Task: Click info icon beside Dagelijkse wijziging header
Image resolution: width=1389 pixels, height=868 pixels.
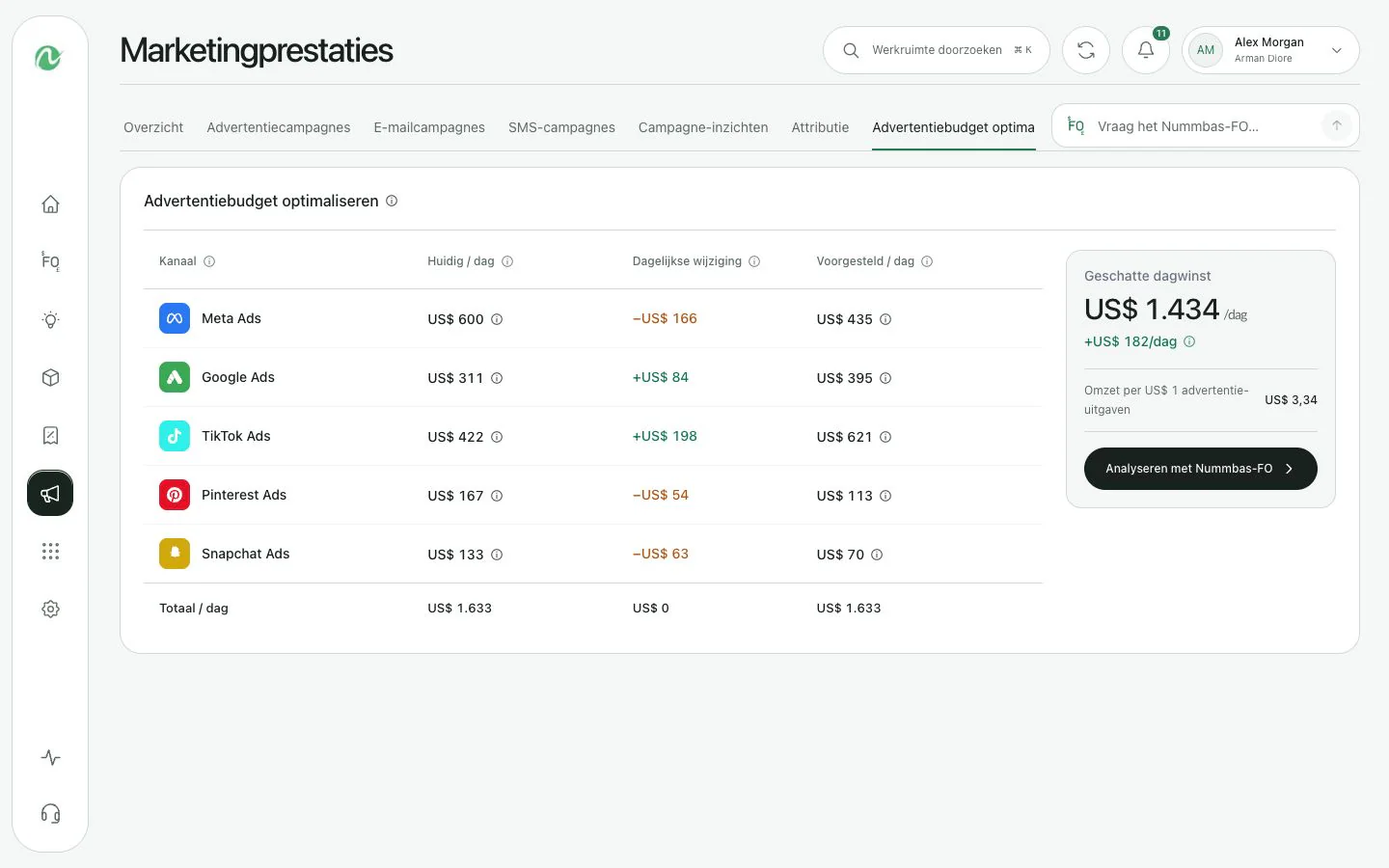Action: [754, 261]
